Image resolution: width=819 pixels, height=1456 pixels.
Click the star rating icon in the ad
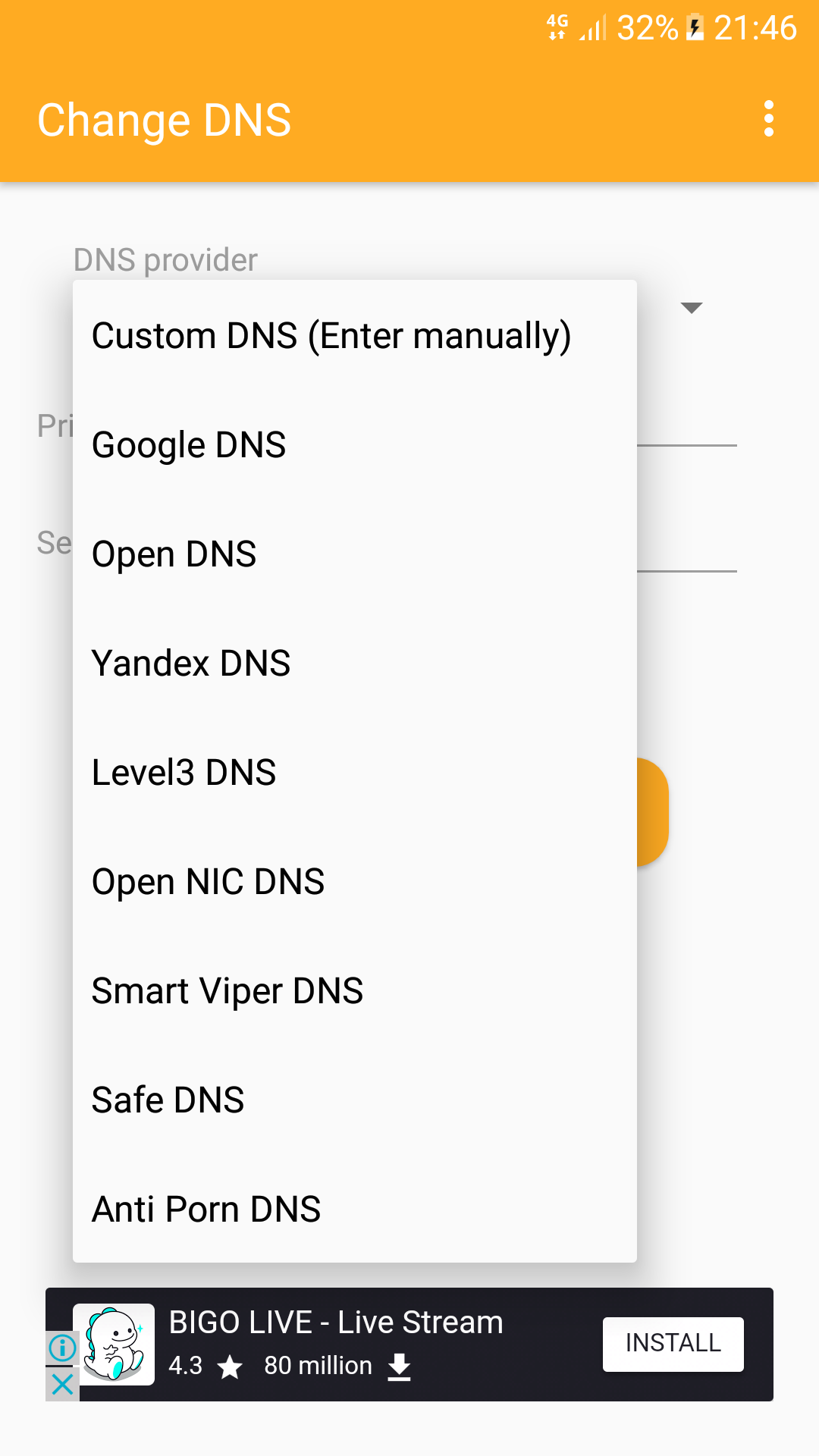231,1365
